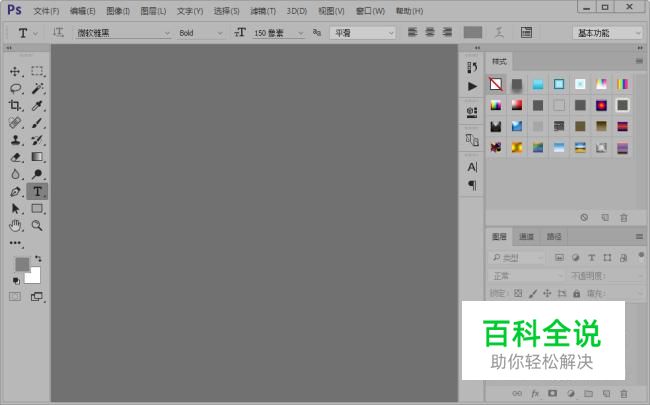This screenshot has height=405, width=650.
Task: Select the Horizontal Type tool in toolbox
Action: point(37,192)
